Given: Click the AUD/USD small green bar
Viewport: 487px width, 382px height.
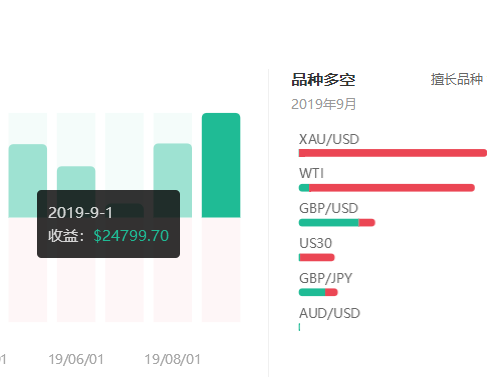Looking at the screenshot, I should (299, 327).
